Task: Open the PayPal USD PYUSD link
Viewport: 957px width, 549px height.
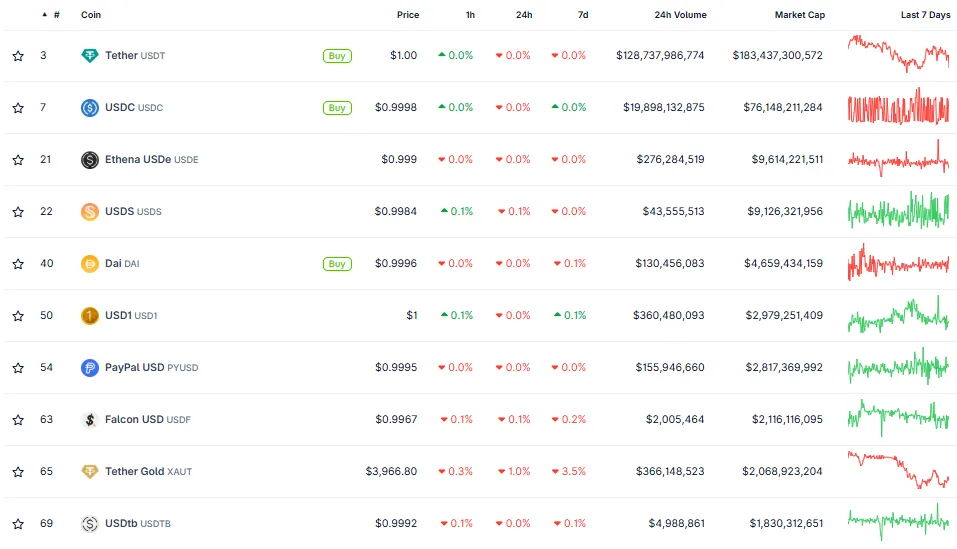Action: click(x=151, y=367)
